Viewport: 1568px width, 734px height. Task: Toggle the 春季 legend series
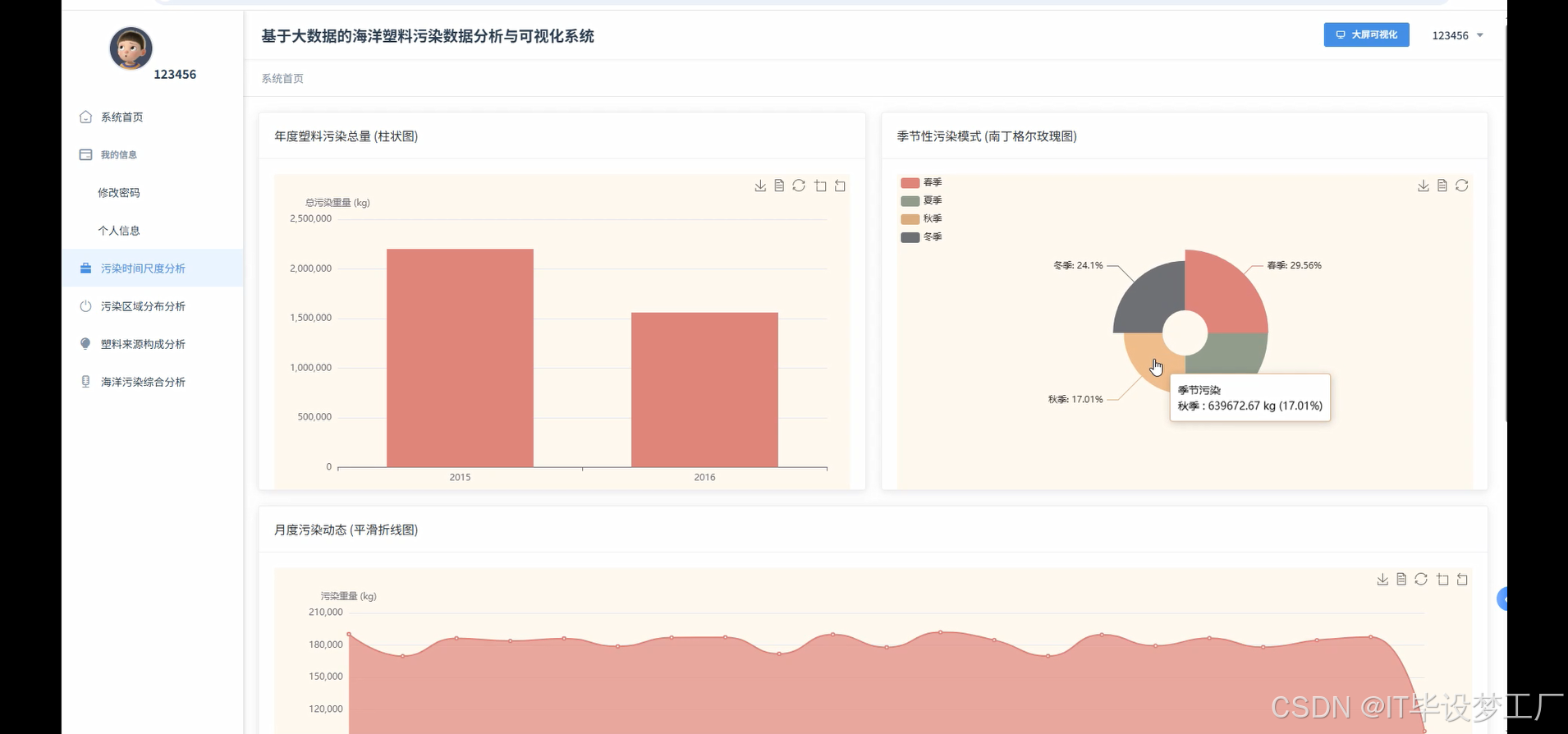click(x=921, y=182)
